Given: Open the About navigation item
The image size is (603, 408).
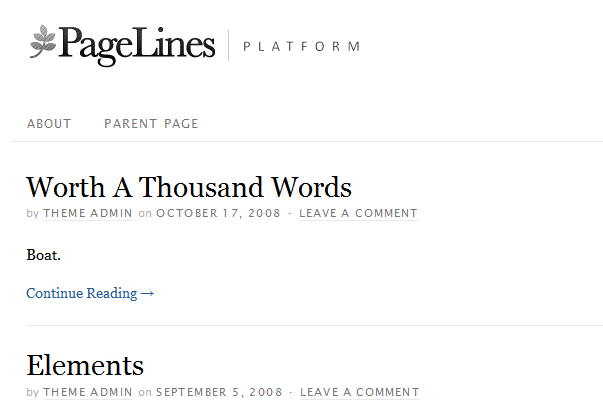Looking at the screenshot, I should [49, 124].
